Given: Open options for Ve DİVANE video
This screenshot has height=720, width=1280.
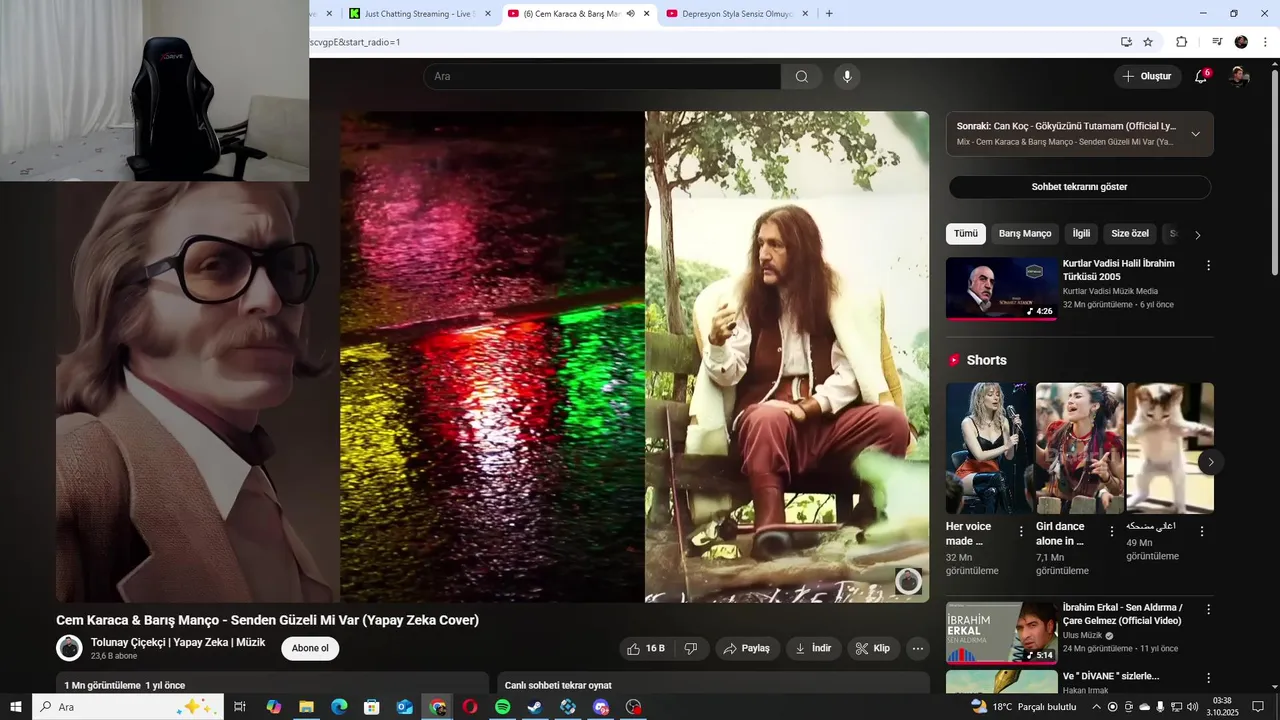Looking at the screenshot, I should (x=1208, y=679).
